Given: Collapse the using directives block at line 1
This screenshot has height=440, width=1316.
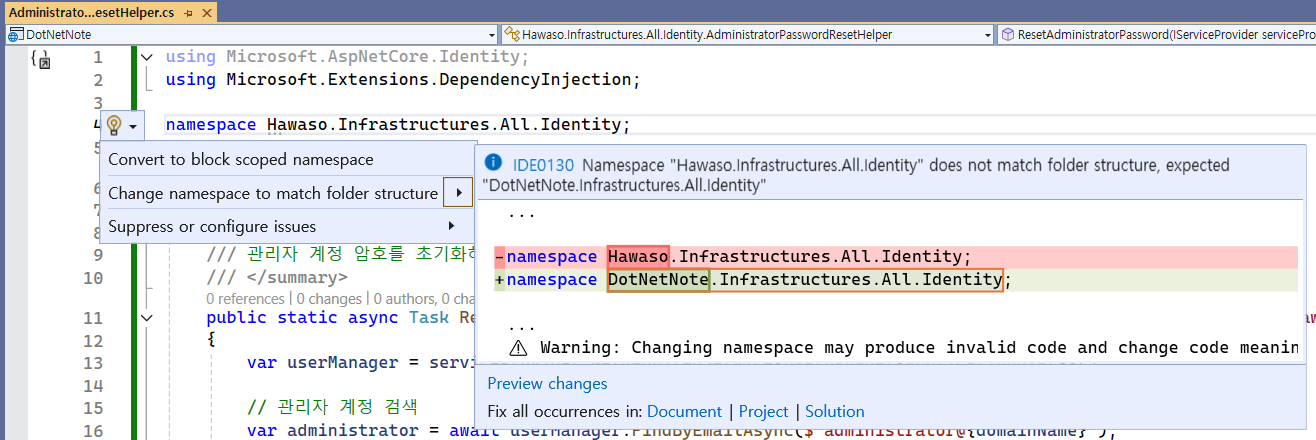Looking at the screenshot, I should [148, 57].
